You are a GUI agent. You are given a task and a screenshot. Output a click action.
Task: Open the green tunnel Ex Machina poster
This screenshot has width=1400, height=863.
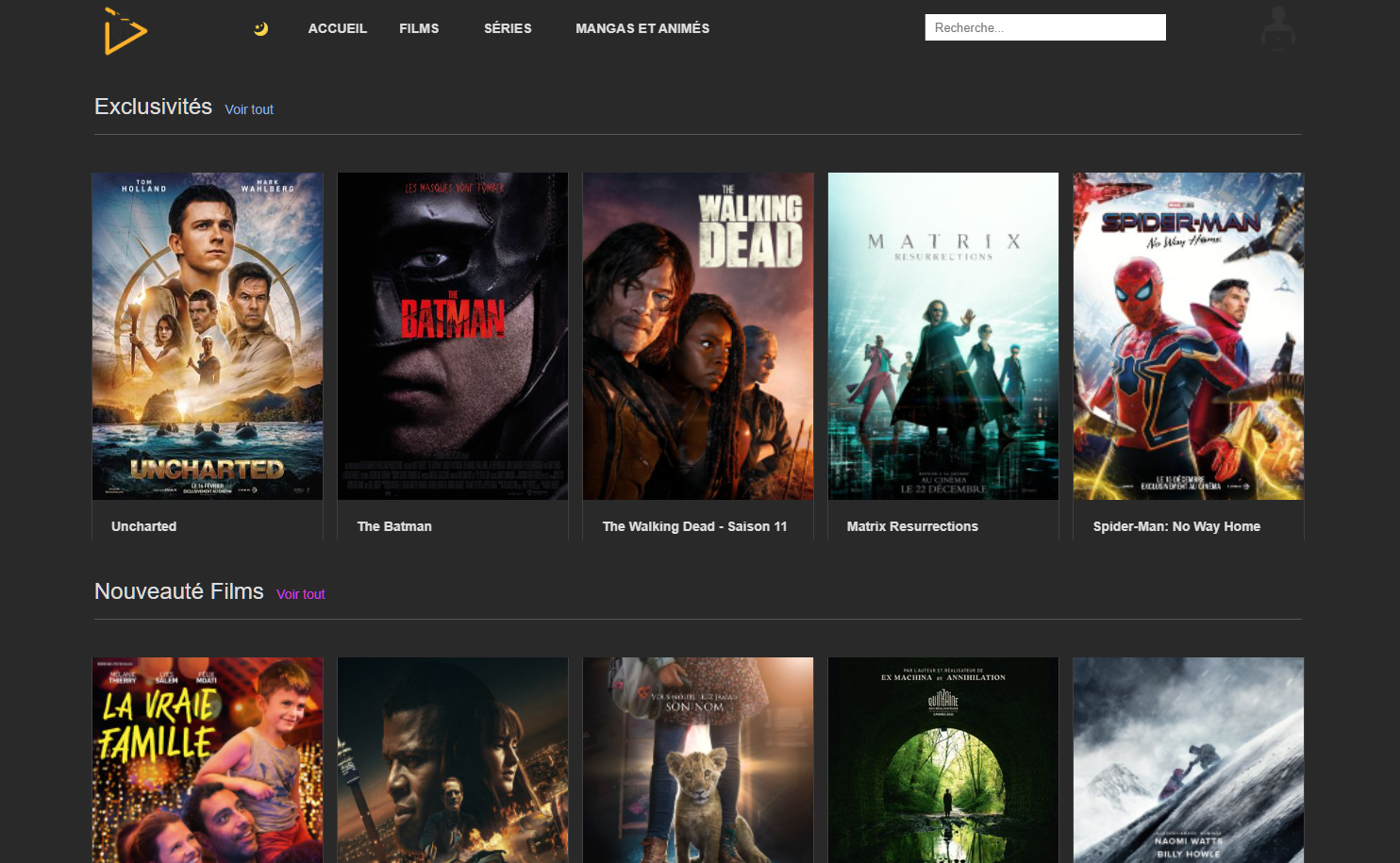pos(943,760)
